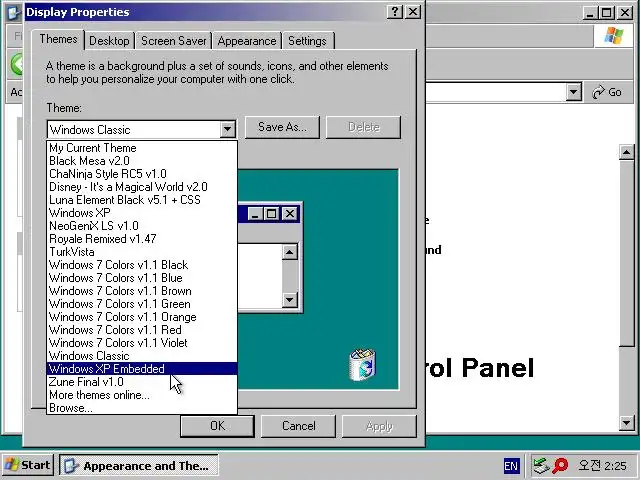Choose Zune Final v1.0 theme
This screenshot has width=640, height=480.
[142, 382]
